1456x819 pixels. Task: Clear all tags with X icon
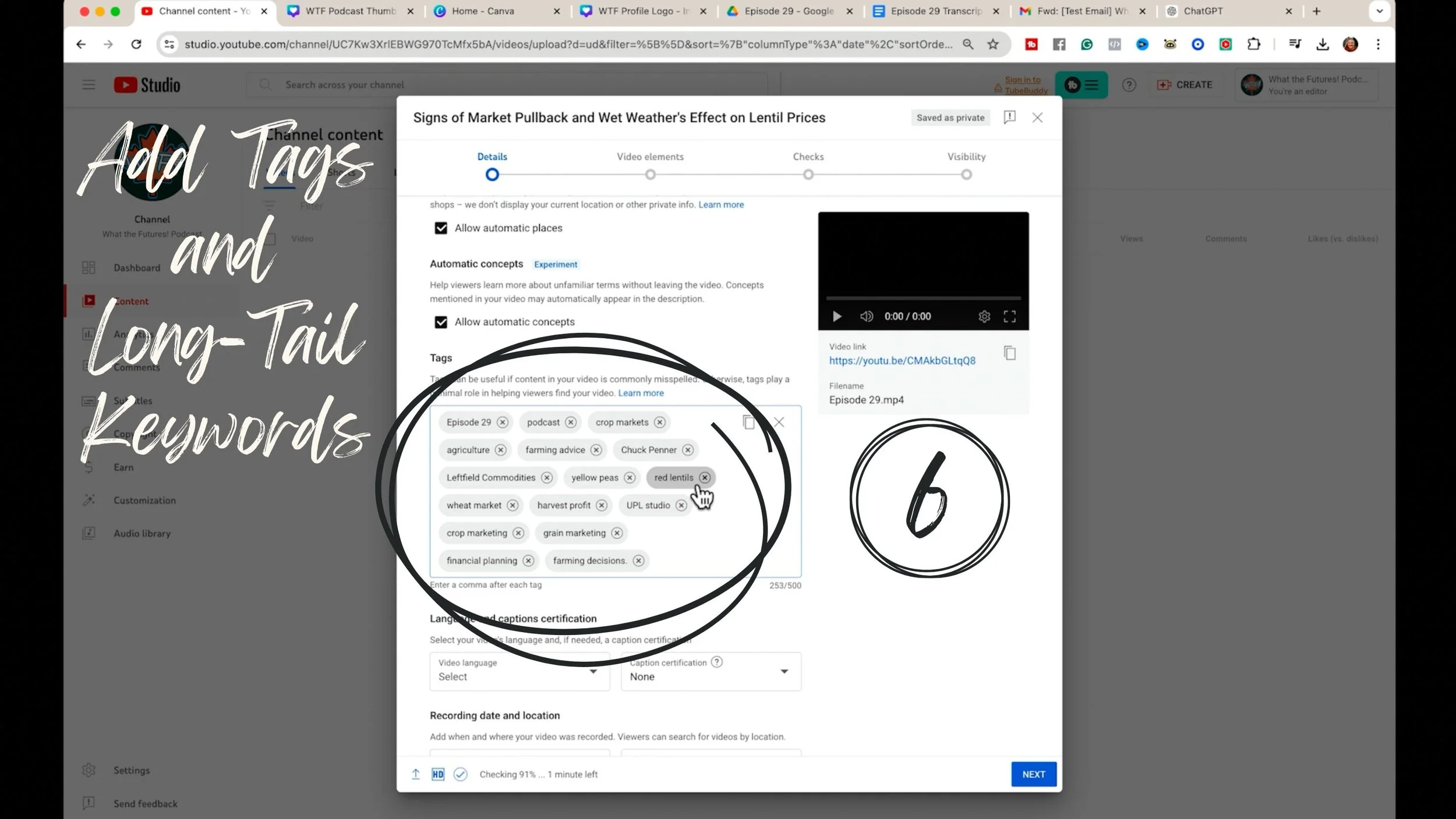tap(779, 422)
